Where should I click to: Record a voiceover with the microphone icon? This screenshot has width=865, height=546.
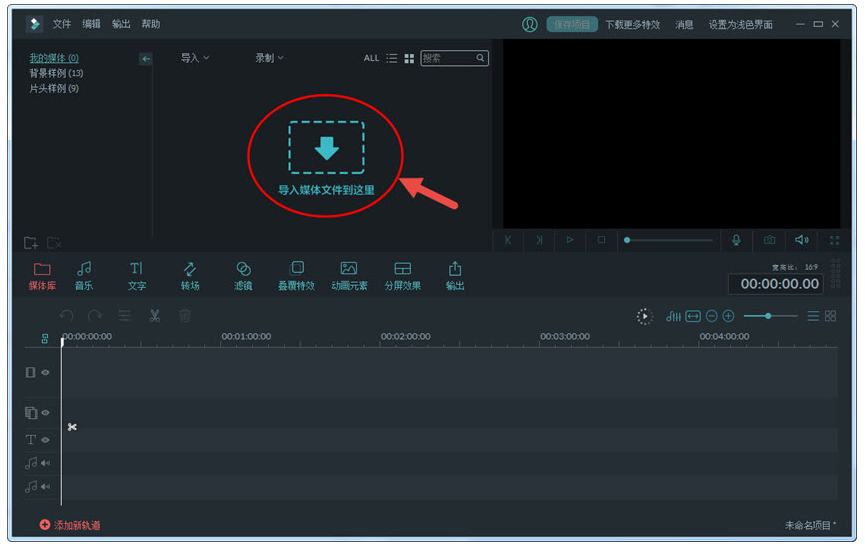(736, 240)
